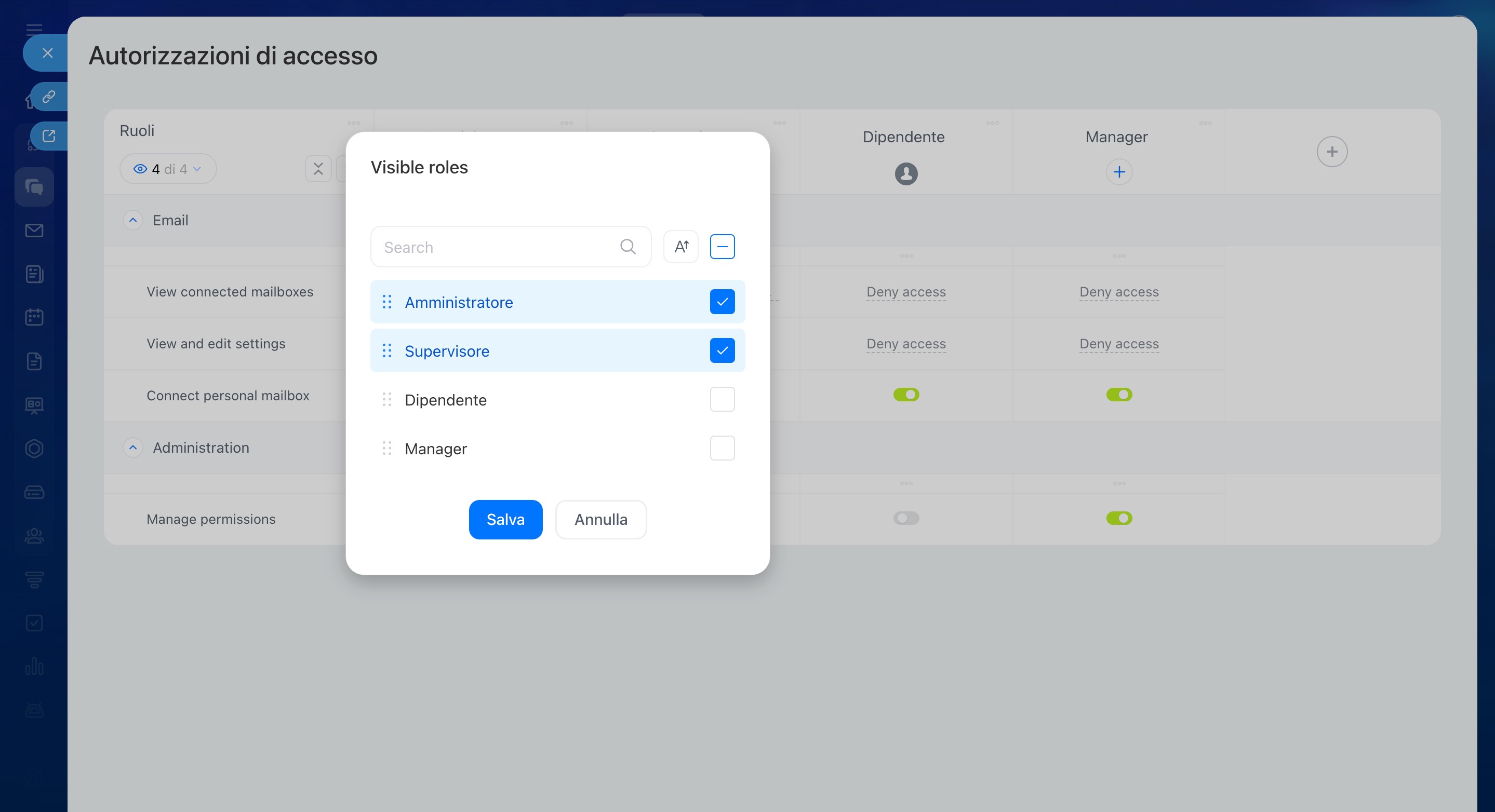Image resolution: width=1495 pixels, height=812 pixels.
Task: Collapse the Email section
Action: (133, 221)
